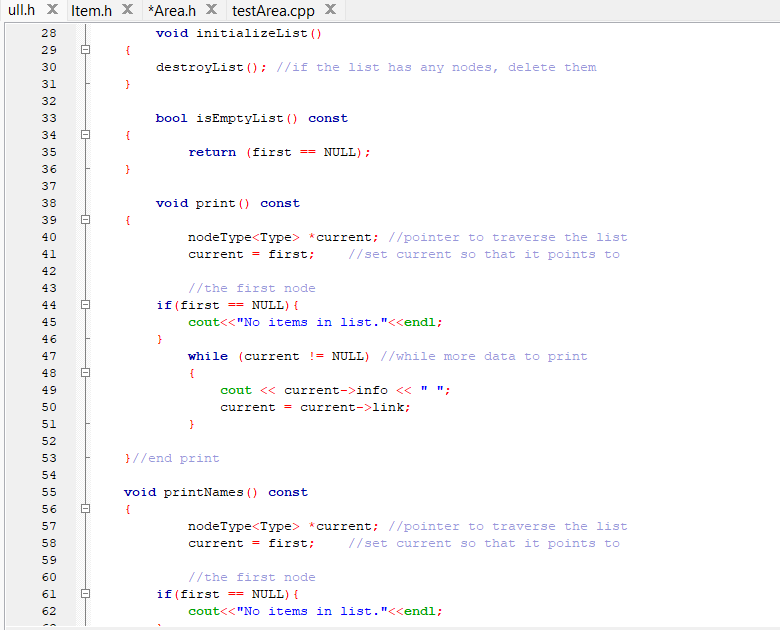Click 'nodeType<Type> *current;' on line 57

click(283, 526)
